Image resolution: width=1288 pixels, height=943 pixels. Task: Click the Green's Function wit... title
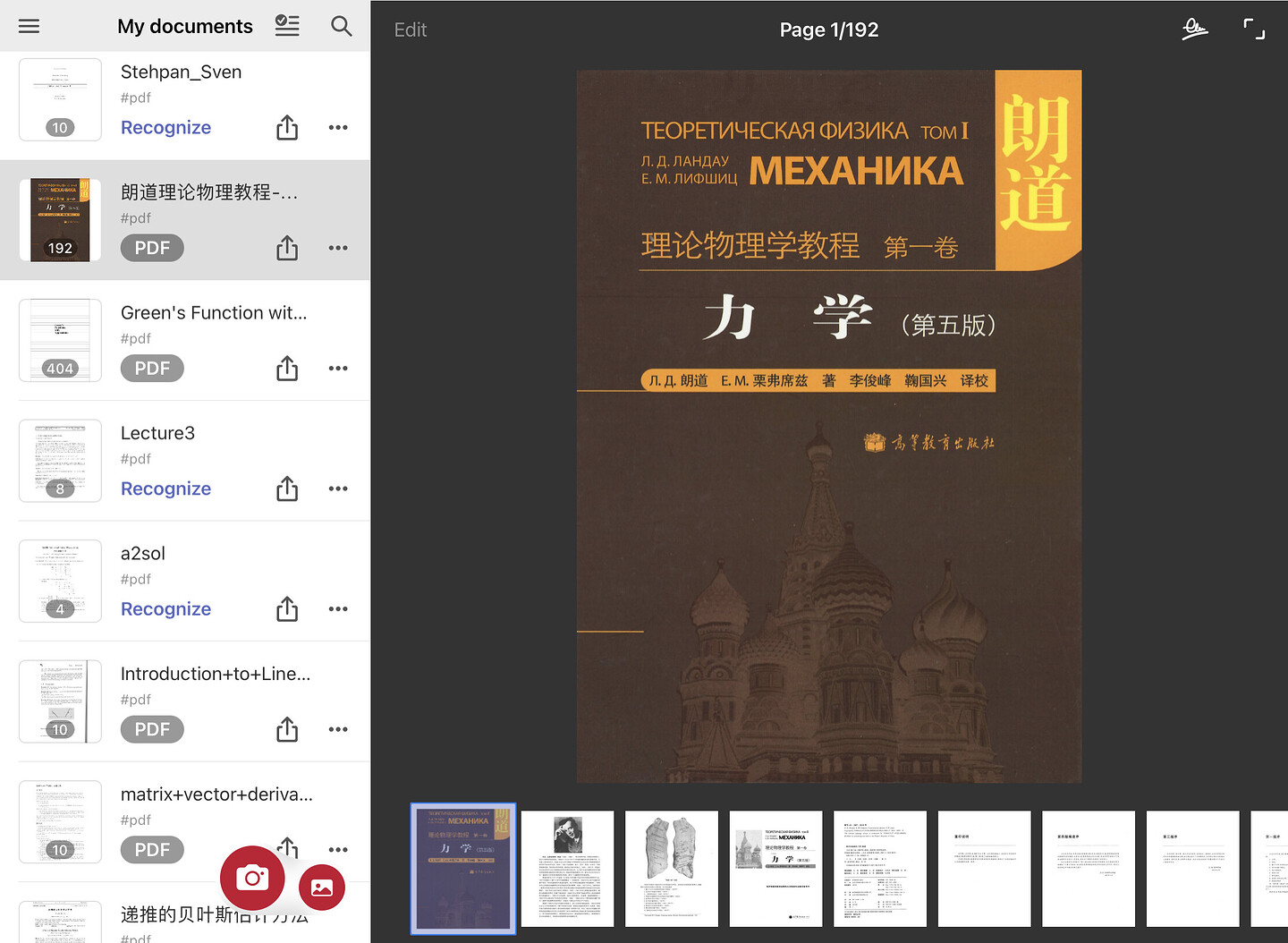click(x=214, y=312)
